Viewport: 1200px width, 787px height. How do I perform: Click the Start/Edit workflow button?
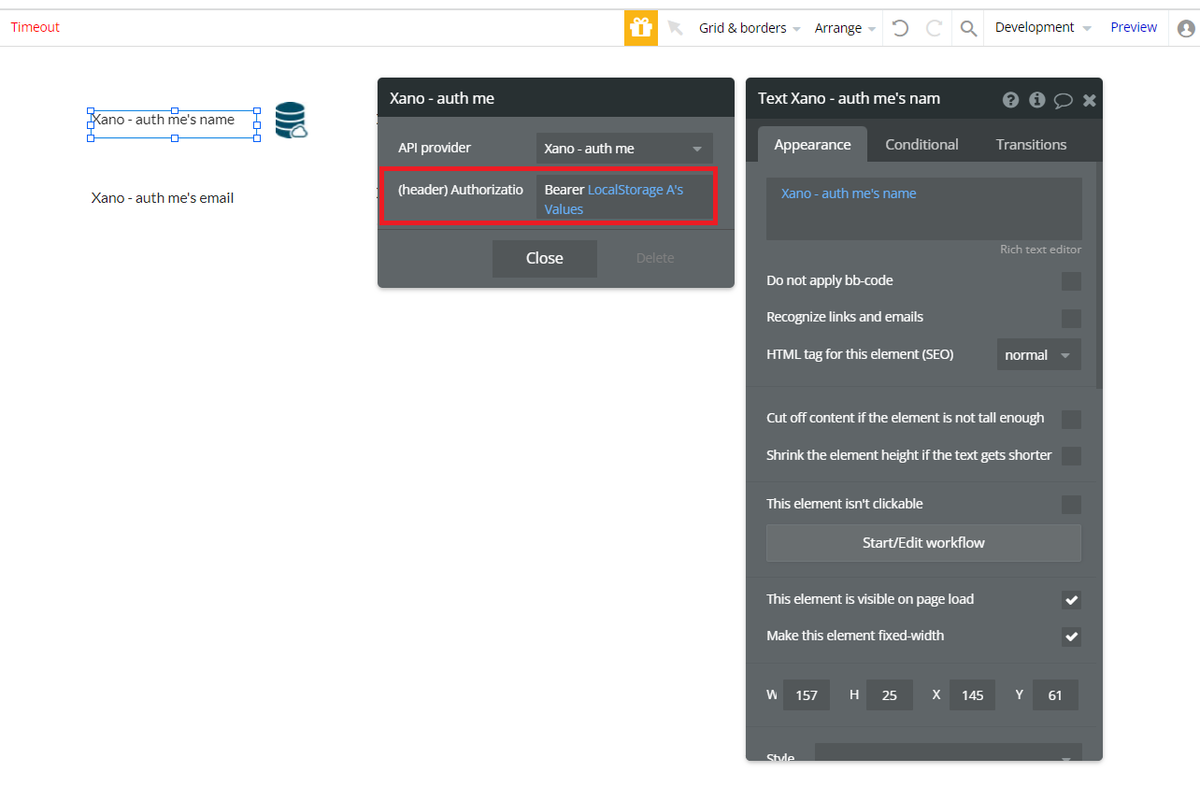924,543
